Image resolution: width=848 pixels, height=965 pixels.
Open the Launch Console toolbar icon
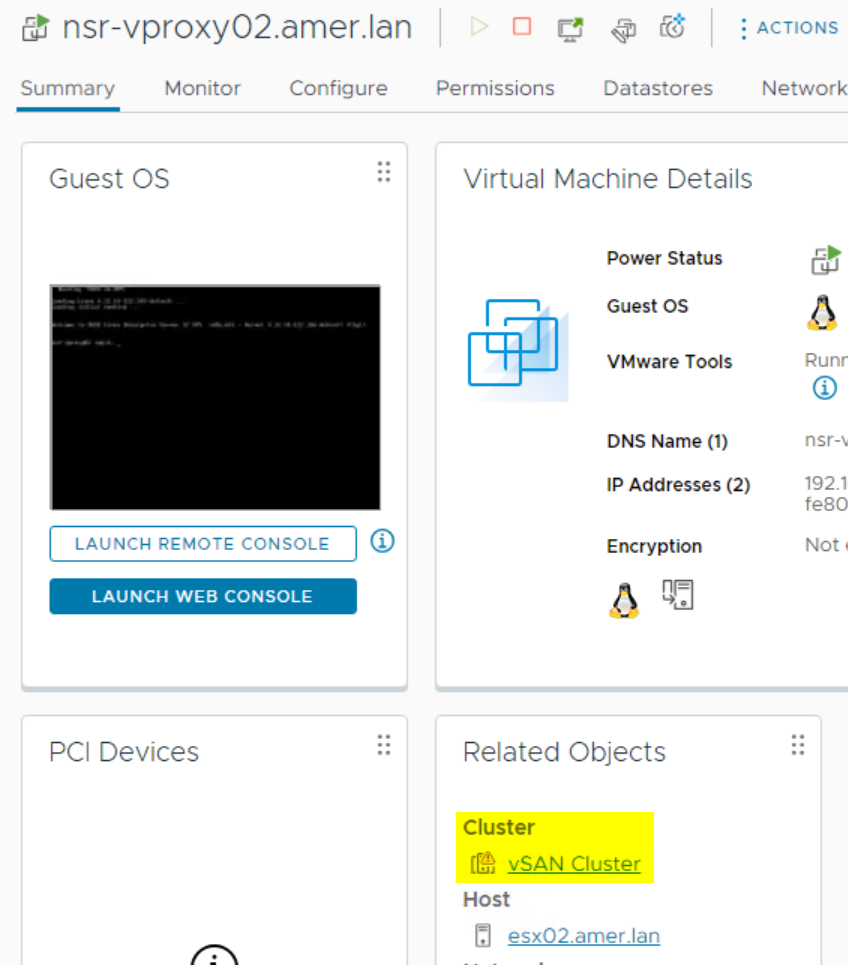point(570,28)
